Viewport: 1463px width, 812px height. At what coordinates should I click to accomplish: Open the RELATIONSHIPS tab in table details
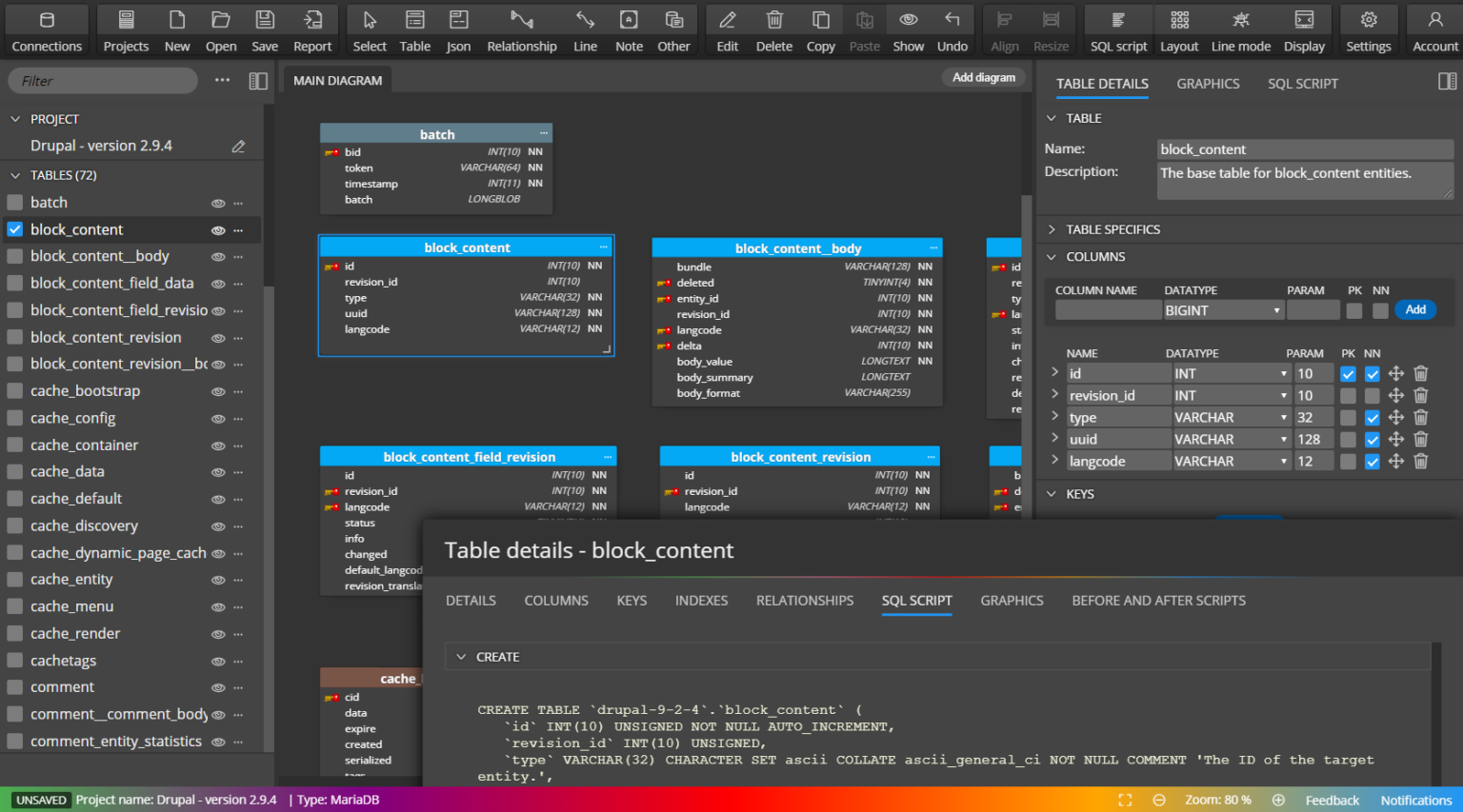[x=804, y=601]
